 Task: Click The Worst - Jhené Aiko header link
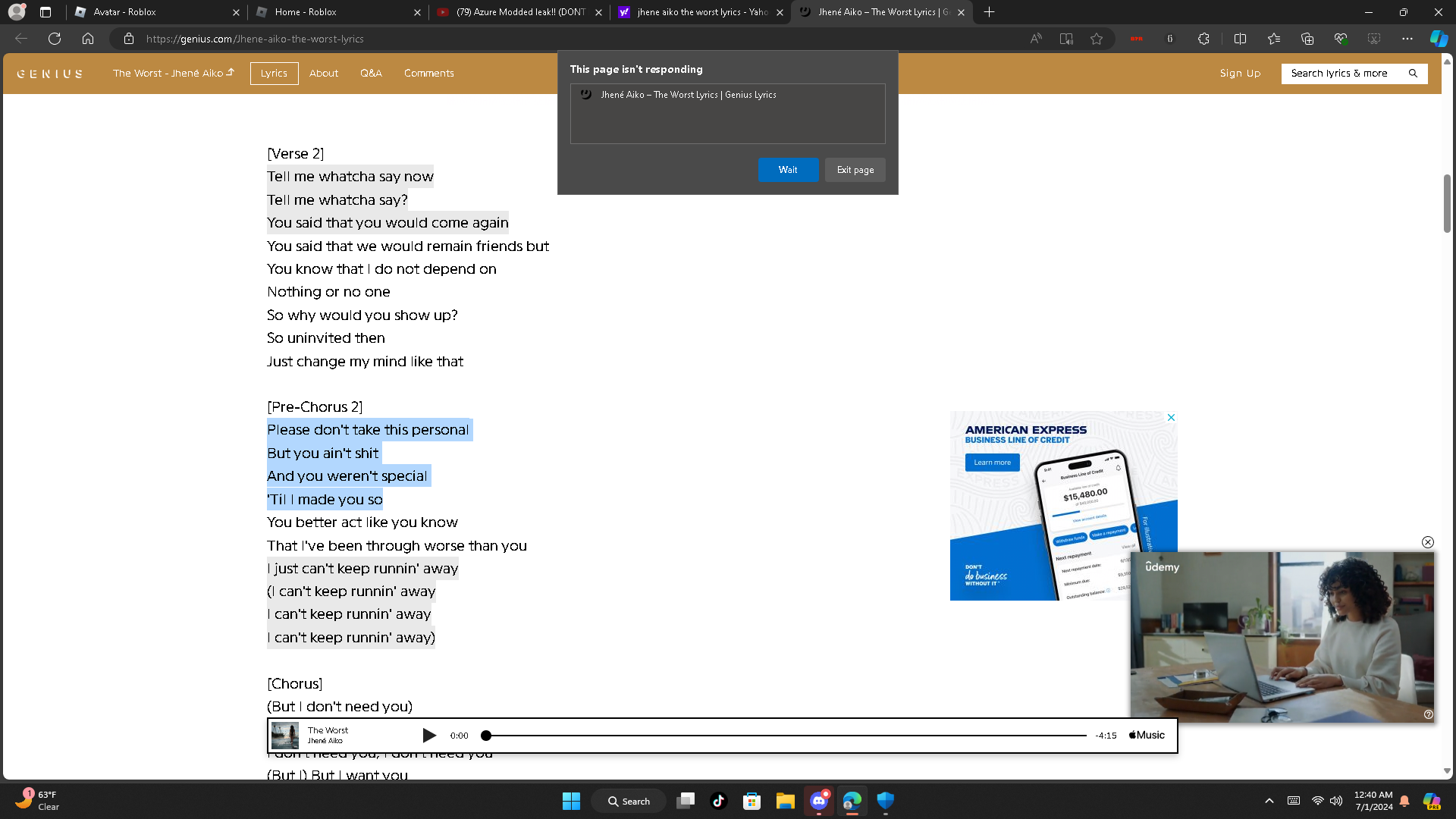click(x=174, y=74)
